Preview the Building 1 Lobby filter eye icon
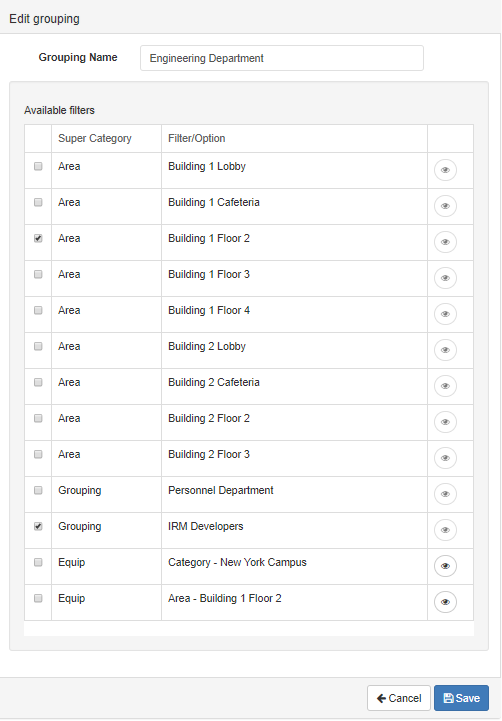502x721 pixels. [x=445, y=170]
